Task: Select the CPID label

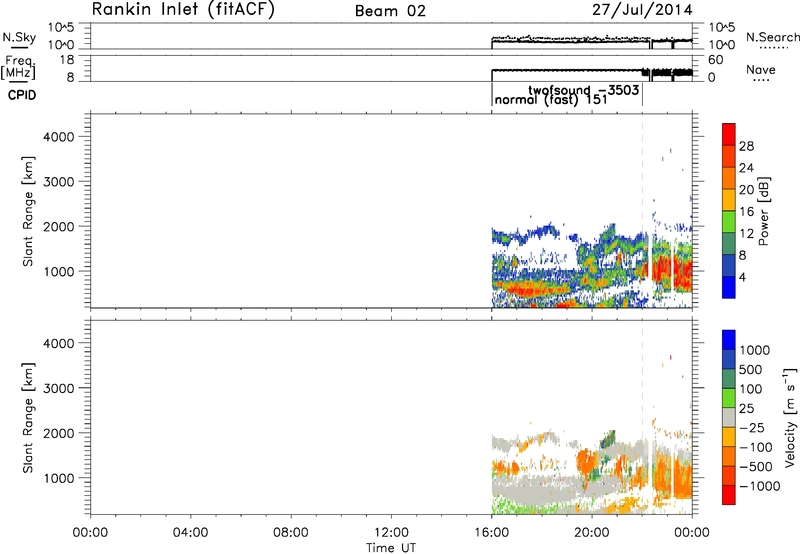Action: click(x=22, y=95)
